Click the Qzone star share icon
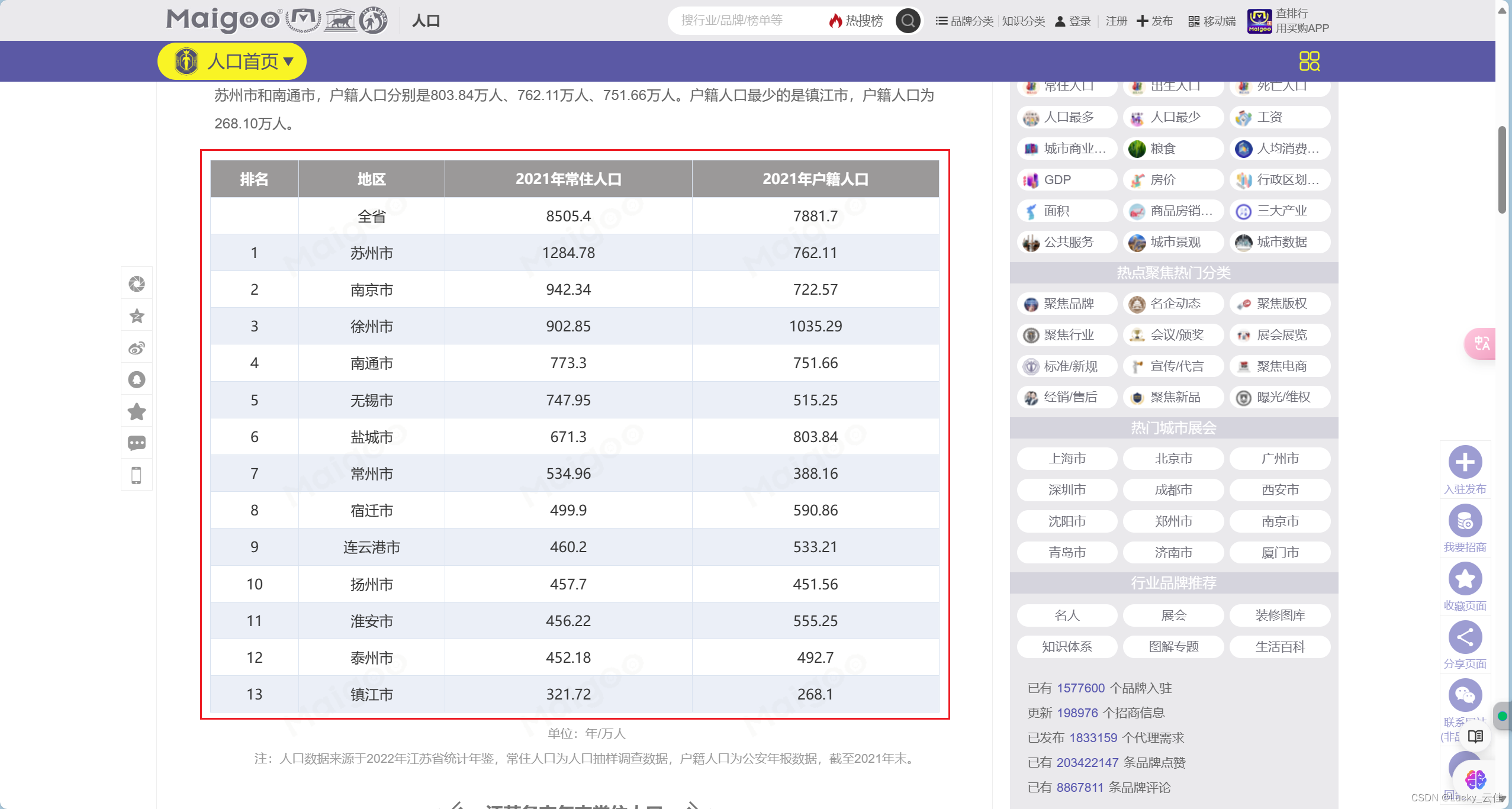Screen dimensions: 1512x809 [137, 316]
